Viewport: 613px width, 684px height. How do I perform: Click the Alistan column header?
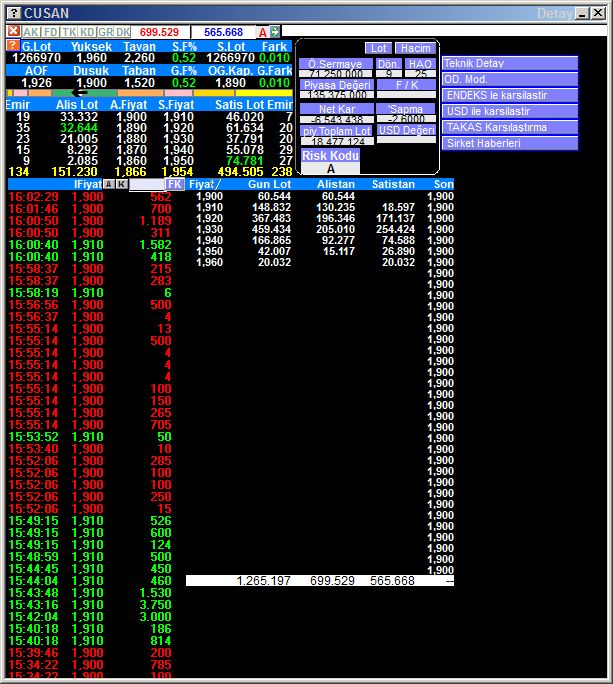(x=336, y=184)
